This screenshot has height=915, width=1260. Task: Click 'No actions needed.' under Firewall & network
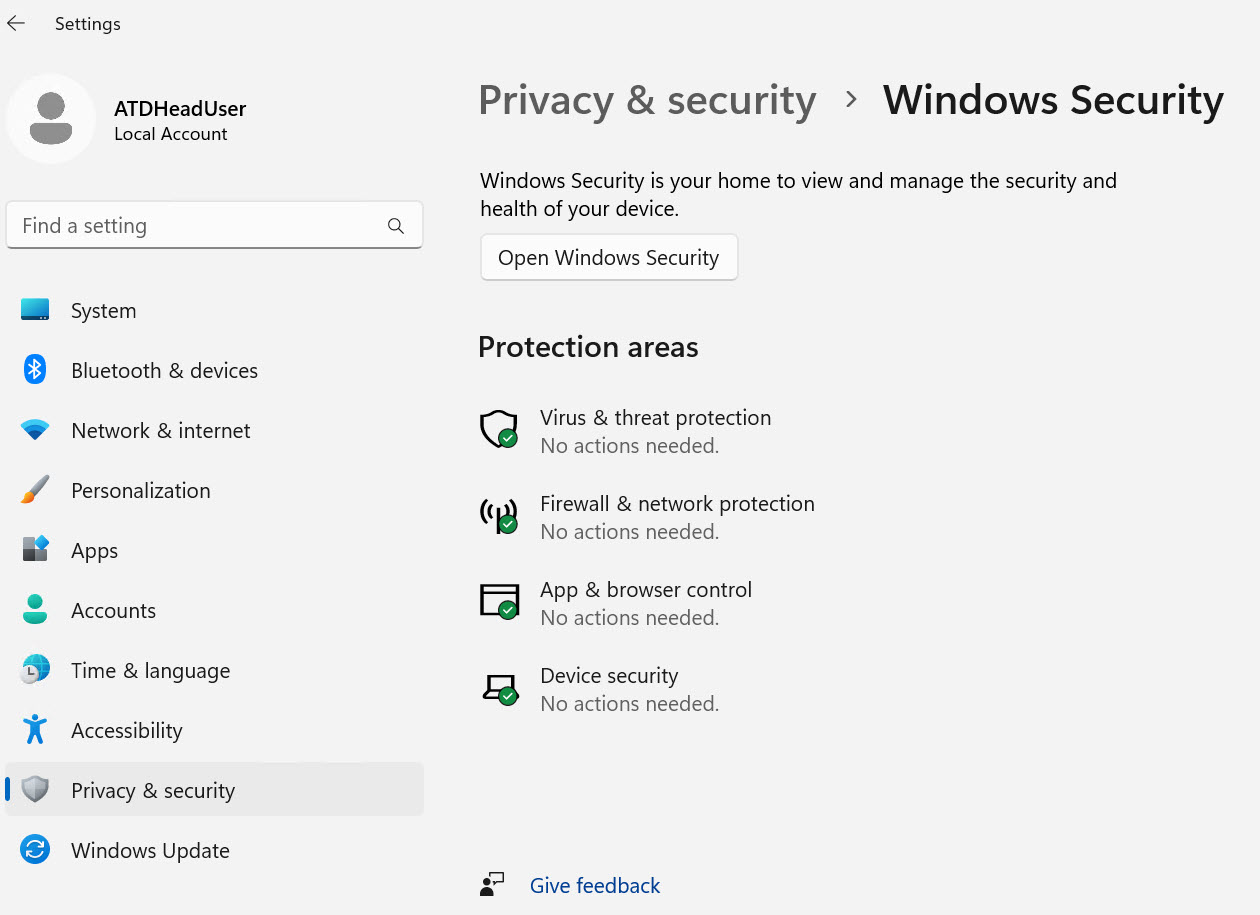[630, 532]
